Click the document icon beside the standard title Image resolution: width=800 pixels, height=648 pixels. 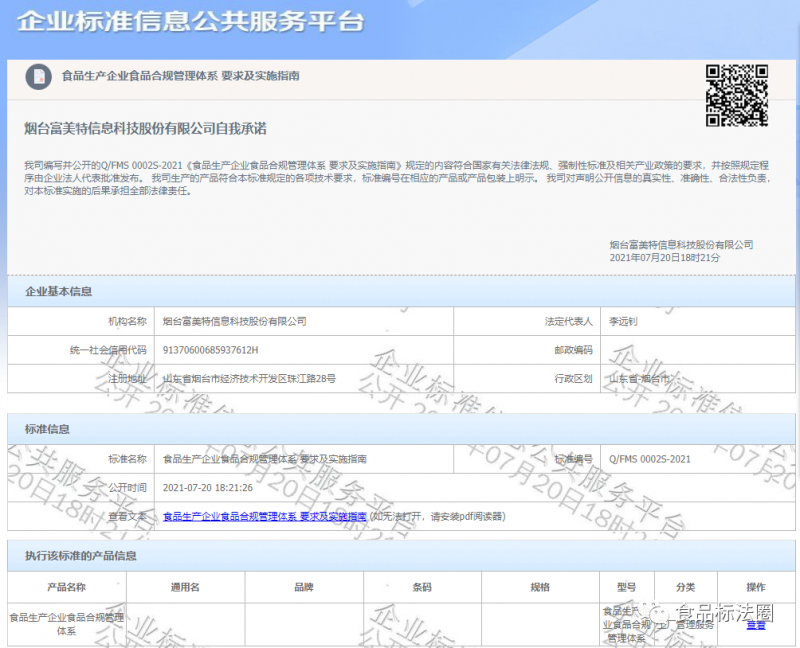(x=38, y=76)
